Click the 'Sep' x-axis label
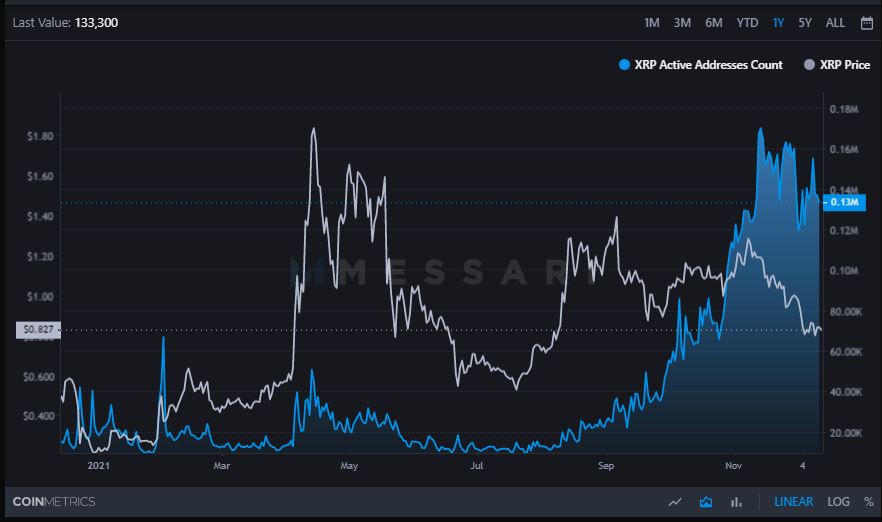 pyautogui.click(x=606, y=466)
